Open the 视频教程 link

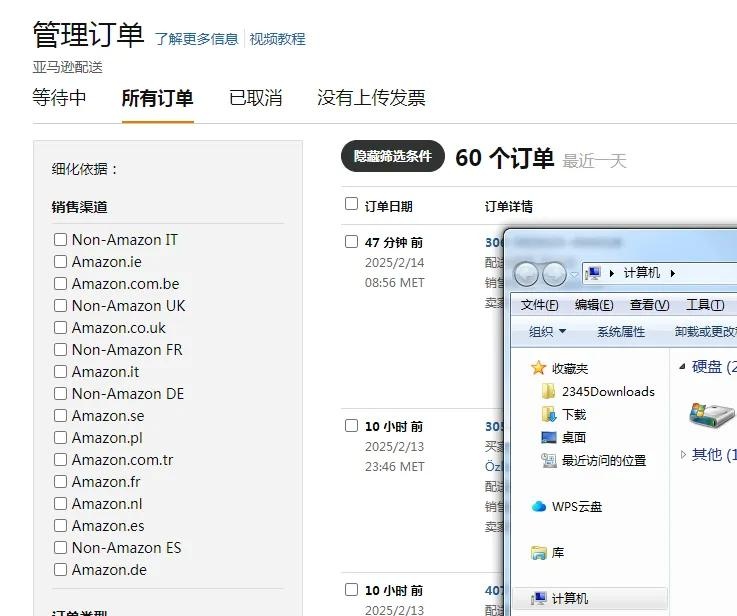(277, 39)
